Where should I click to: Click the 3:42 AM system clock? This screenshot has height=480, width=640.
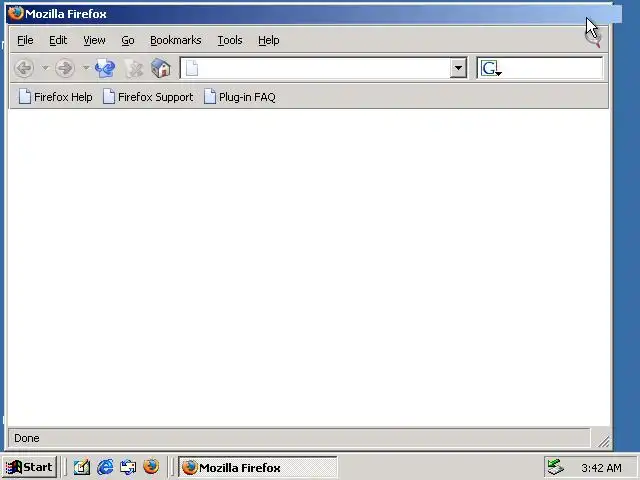[x=601, y=467]
